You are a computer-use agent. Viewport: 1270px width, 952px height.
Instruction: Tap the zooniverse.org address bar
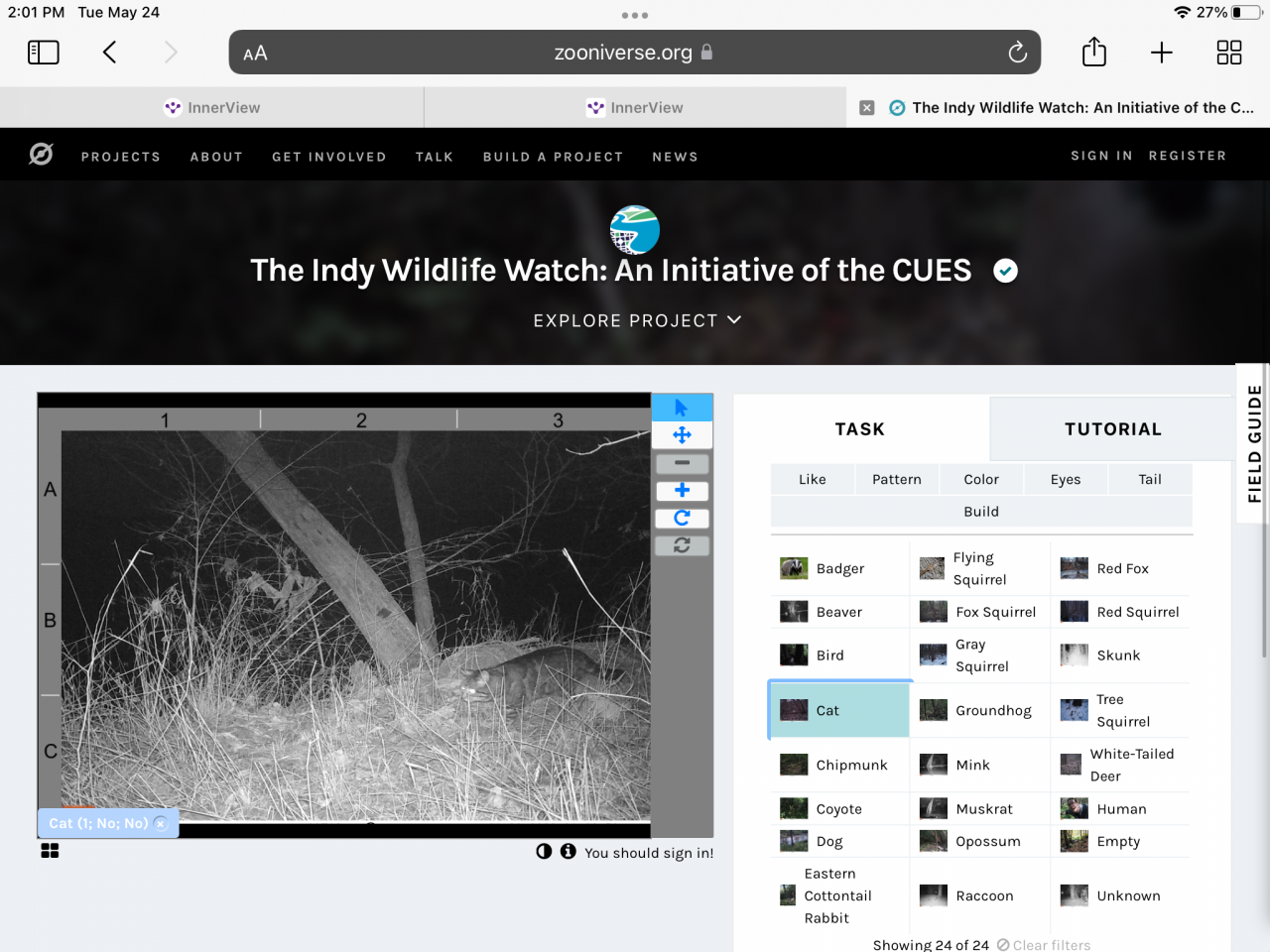[635, 53]
